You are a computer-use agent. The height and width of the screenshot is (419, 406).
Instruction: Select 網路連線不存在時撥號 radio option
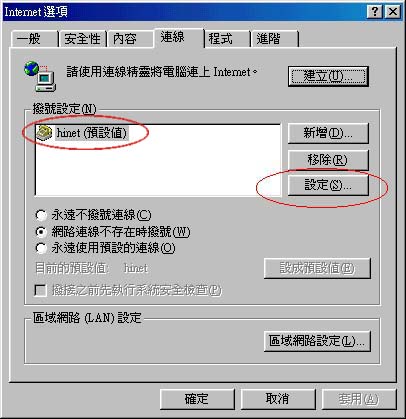point(41,231)
